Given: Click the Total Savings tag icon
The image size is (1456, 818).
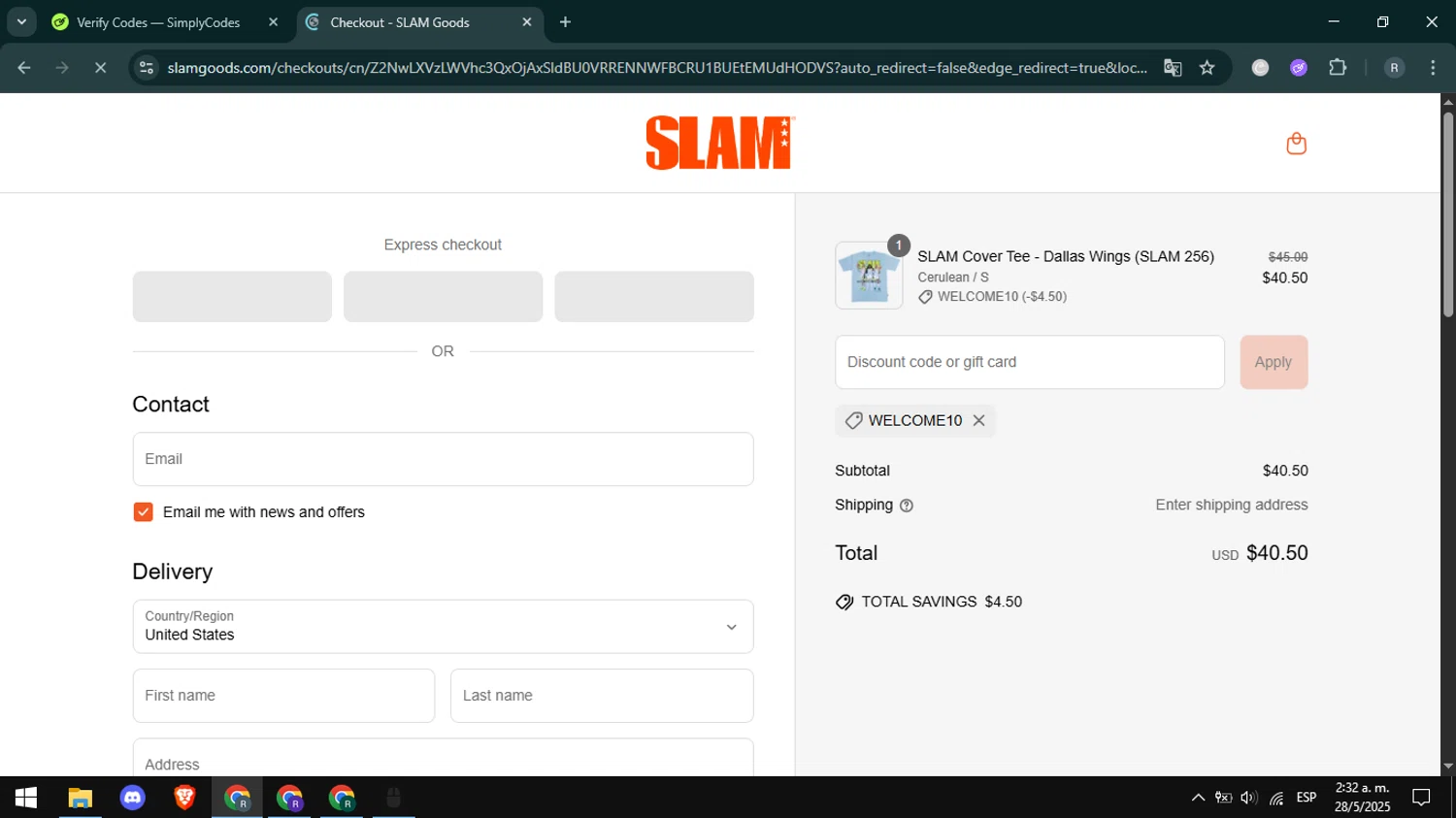Looking at the screenshot, I should click(x=844, y=602).
